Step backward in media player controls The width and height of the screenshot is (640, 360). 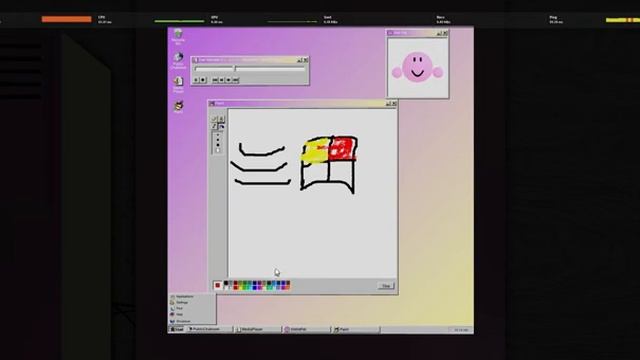[x=222, y=80]
